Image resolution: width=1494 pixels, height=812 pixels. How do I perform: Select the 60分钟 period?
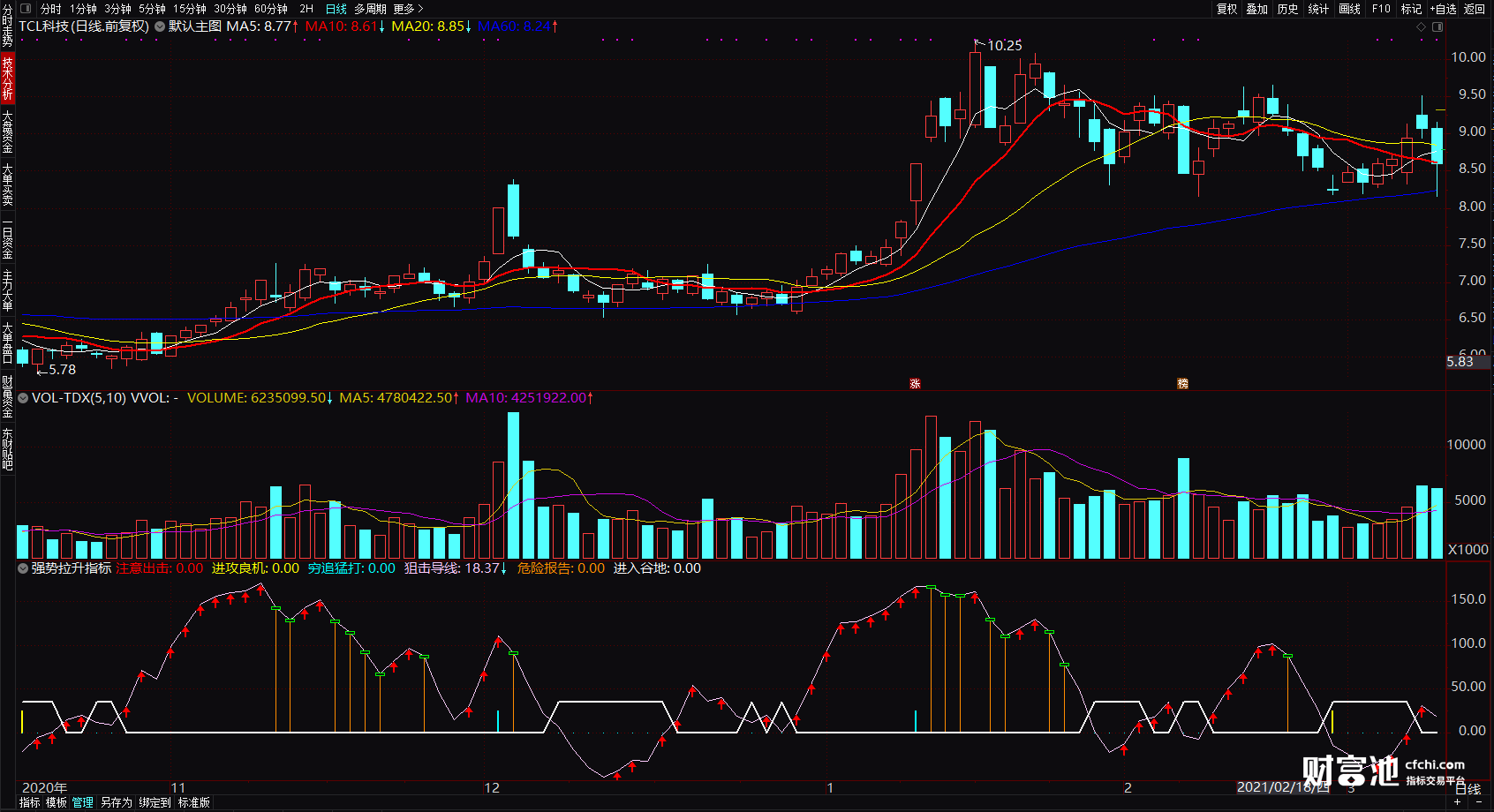(271, 9)
